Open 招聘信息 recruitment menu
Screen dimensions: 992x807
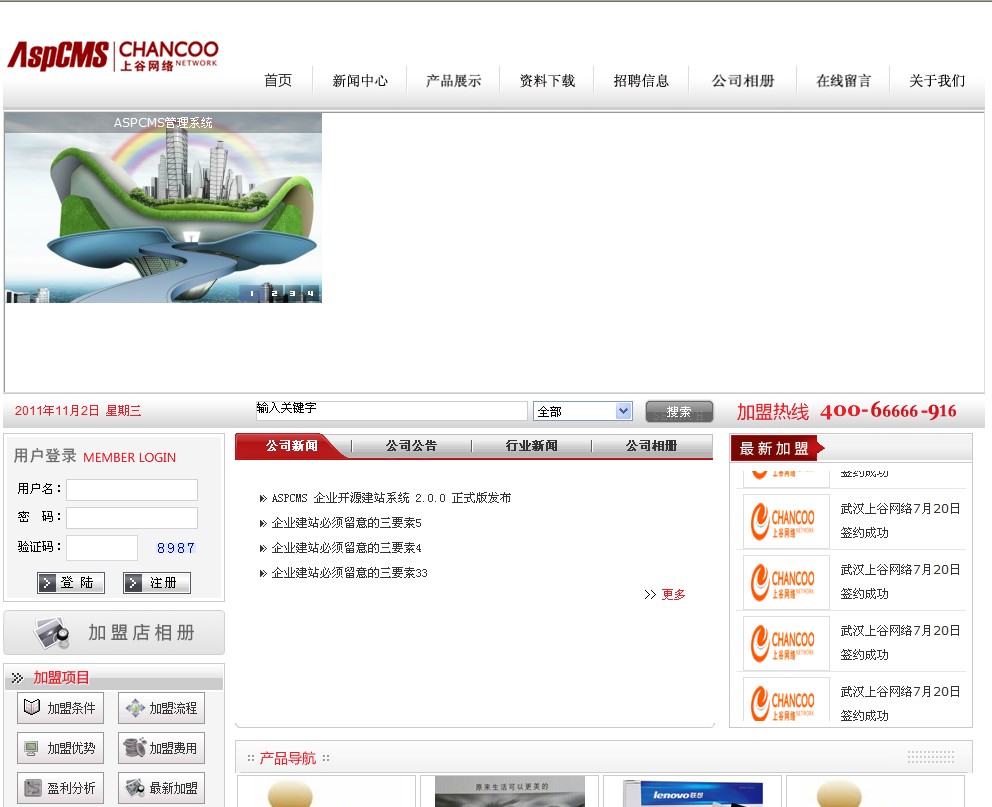point(641,80)
